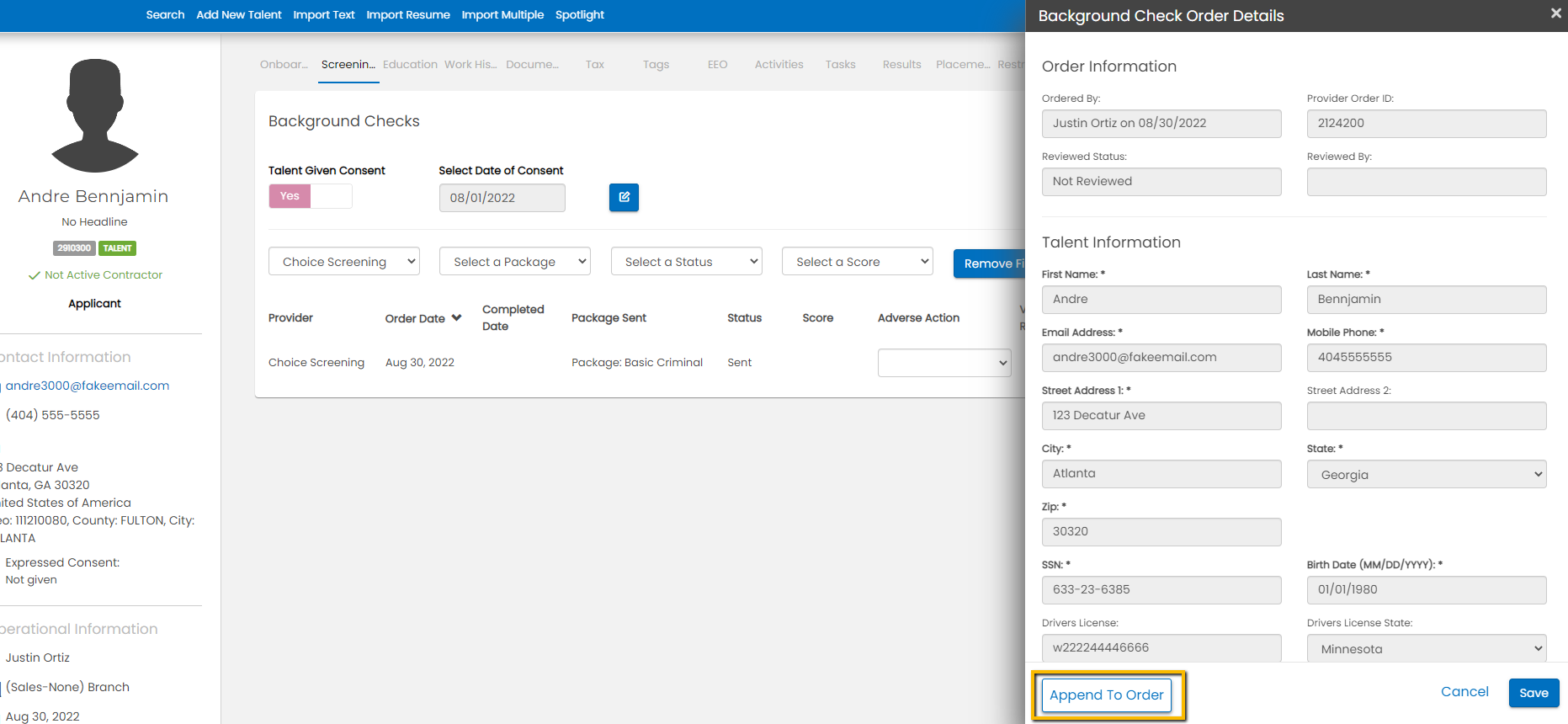
Task: Click the Ordered By field
Action: 1161,124
